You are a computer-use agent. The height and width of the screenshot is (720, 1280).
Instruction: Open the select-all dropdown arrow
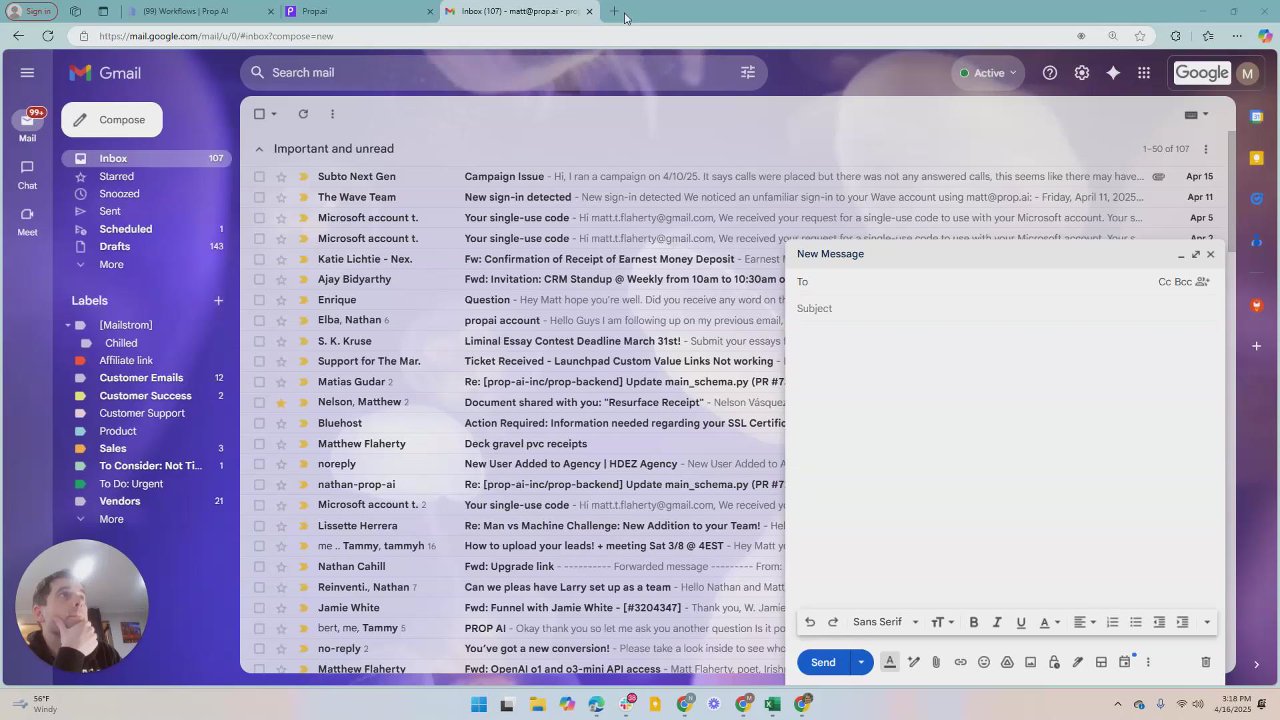point(274,114)
